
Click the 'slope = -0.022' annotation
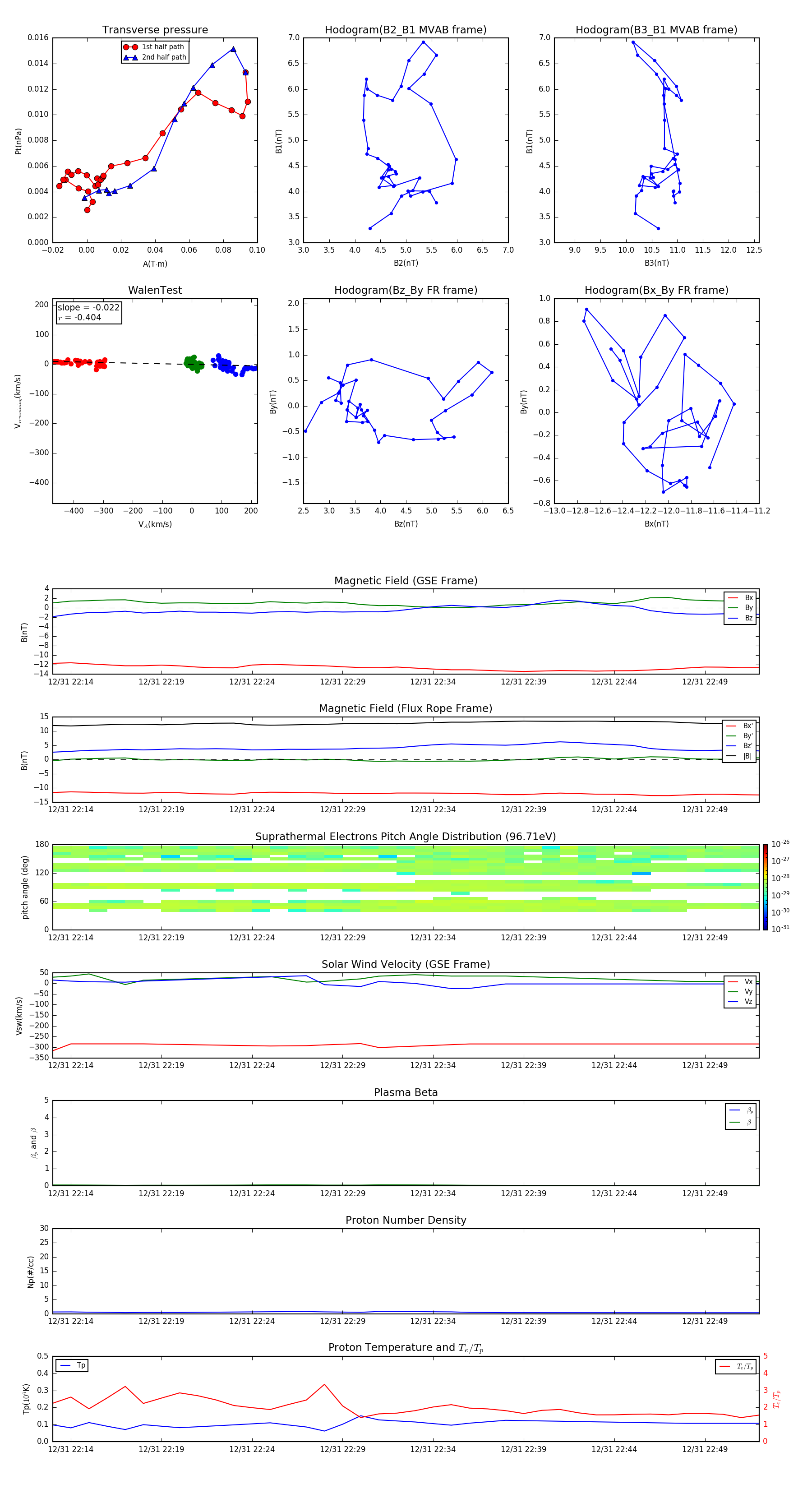[x=88, y=308]
